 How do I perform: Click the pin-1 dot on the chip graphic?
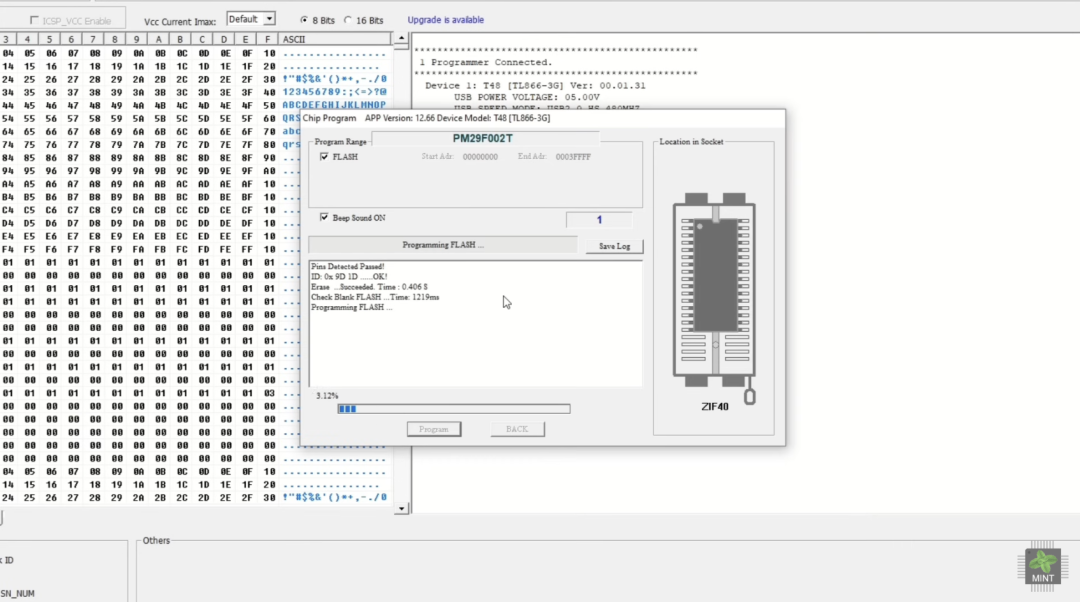(701, 226)
